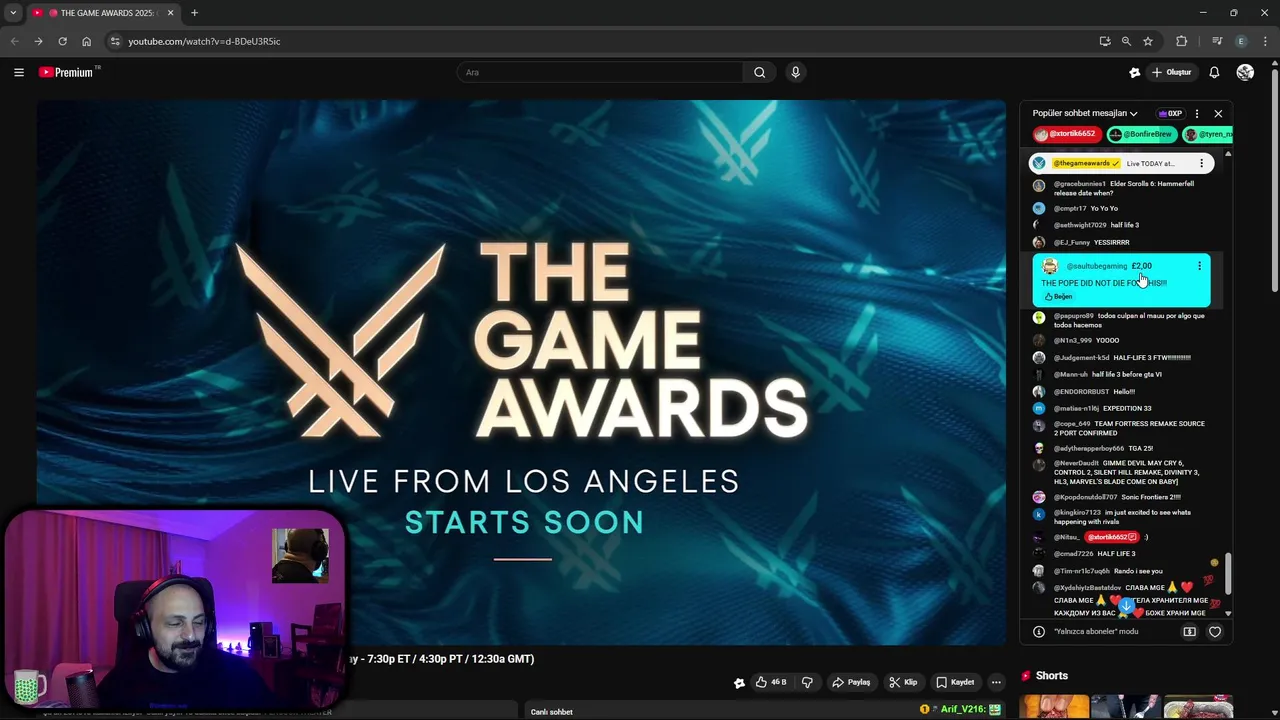
Task: Open the 0XP points badge
Action: (1170, 113)
